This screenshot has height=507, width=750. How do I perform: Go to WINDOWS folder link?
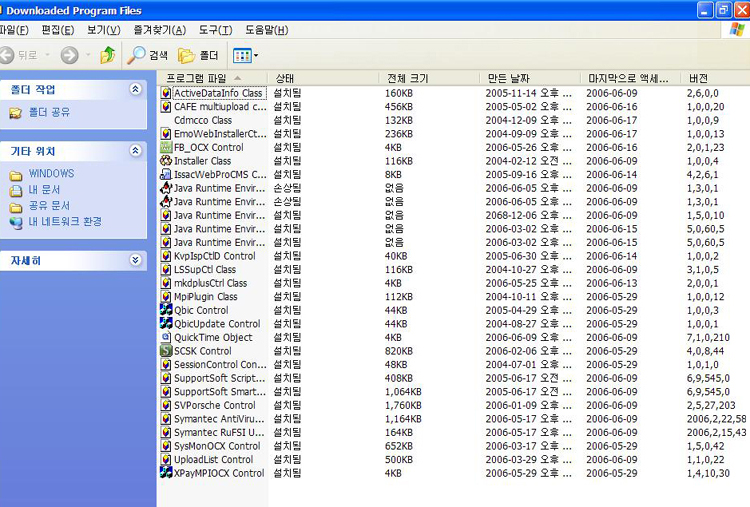pyautogui.click(x=51, y=173)
